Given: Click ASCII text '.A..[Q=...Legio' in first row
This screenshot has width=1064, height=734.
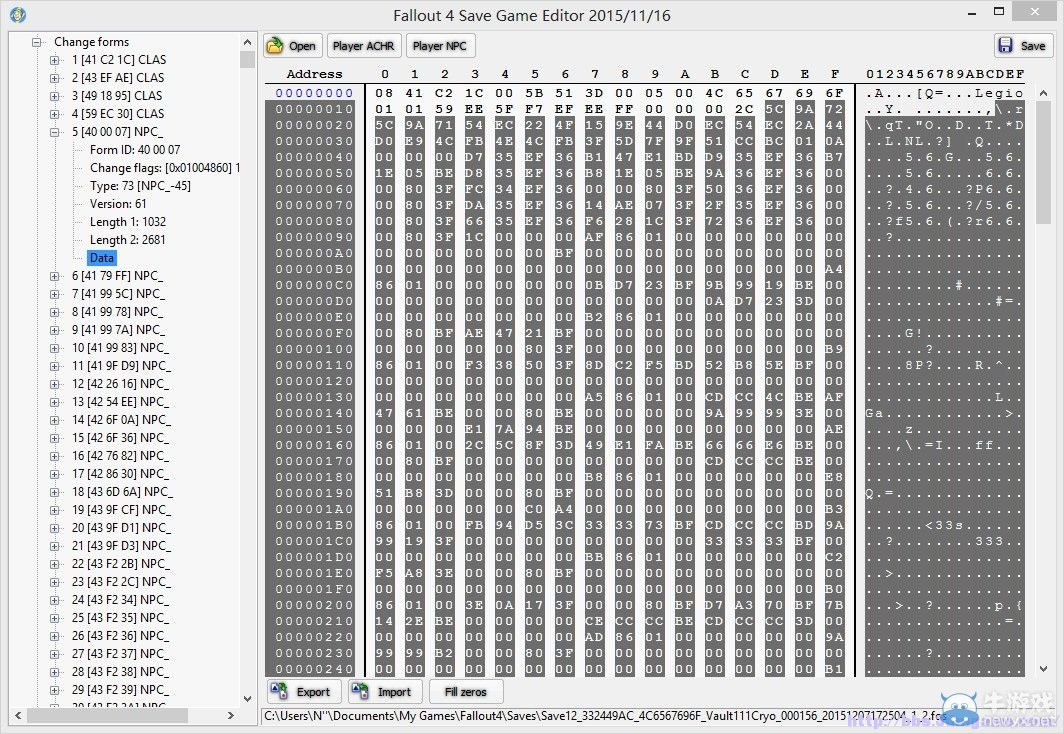Looking at the screenshot, I should pos(945,93).
